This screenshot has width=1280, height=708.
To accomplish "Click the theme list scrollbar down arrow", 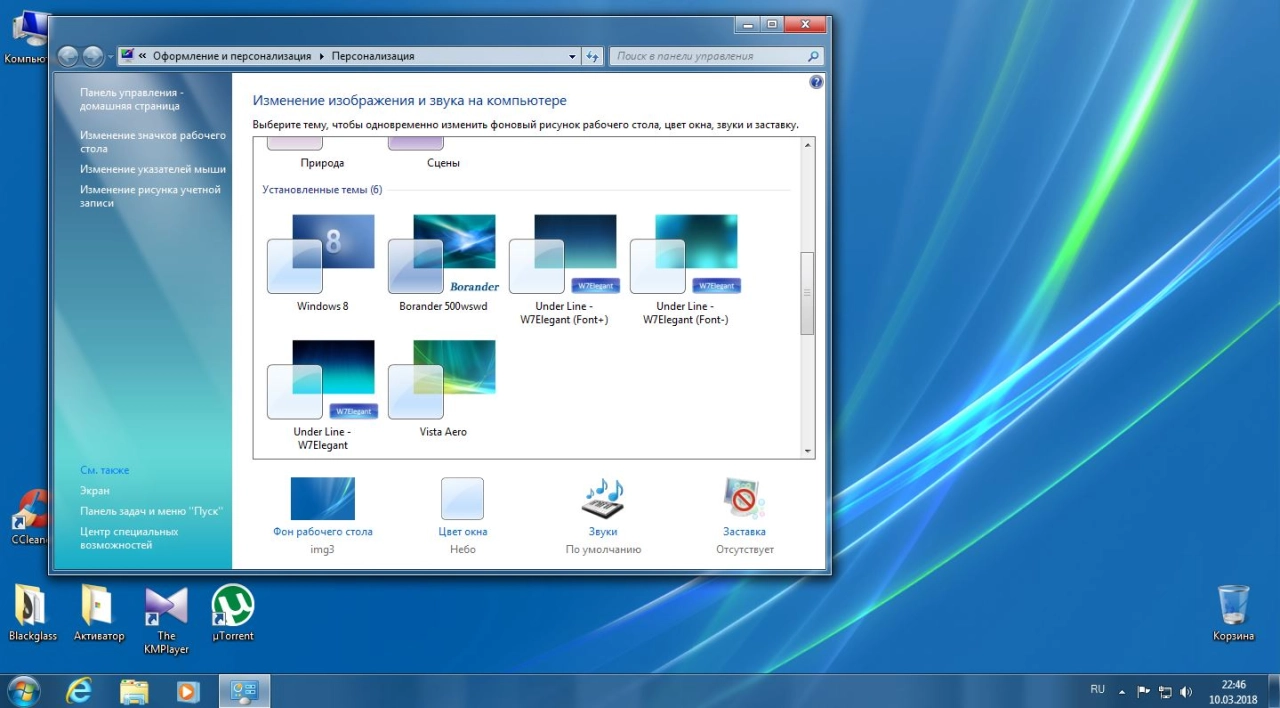I will click(x=808, y=451).
